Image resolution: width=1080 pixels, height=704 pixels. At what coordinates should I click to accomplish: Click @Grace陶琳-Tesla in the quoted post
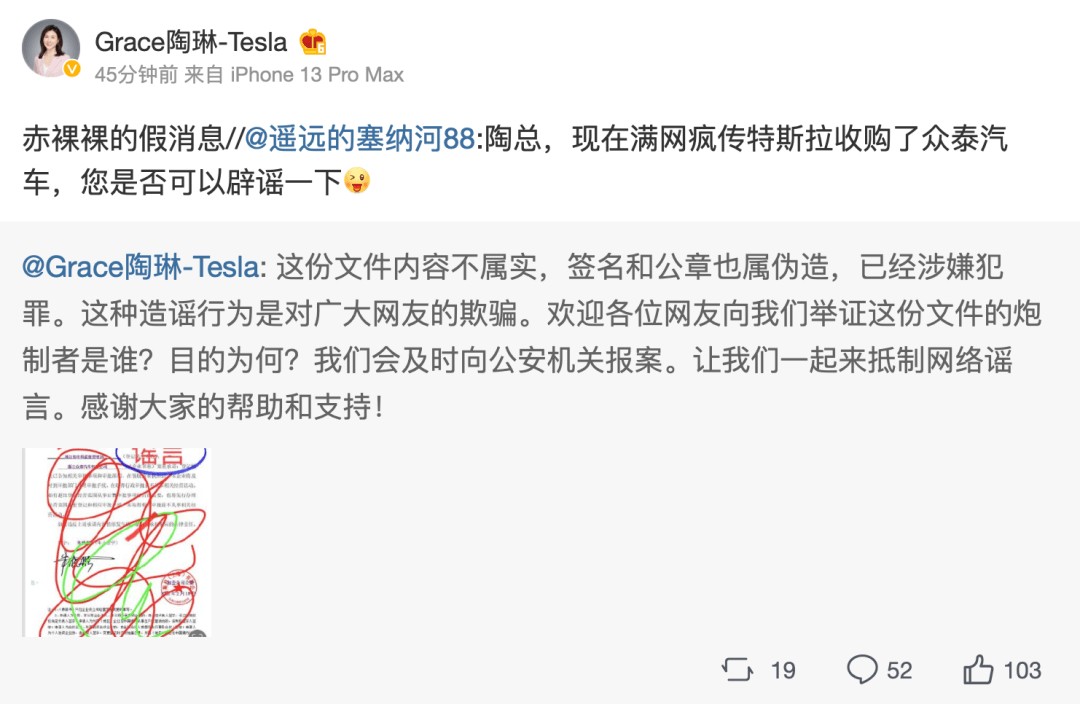click(x=140, y=268)
